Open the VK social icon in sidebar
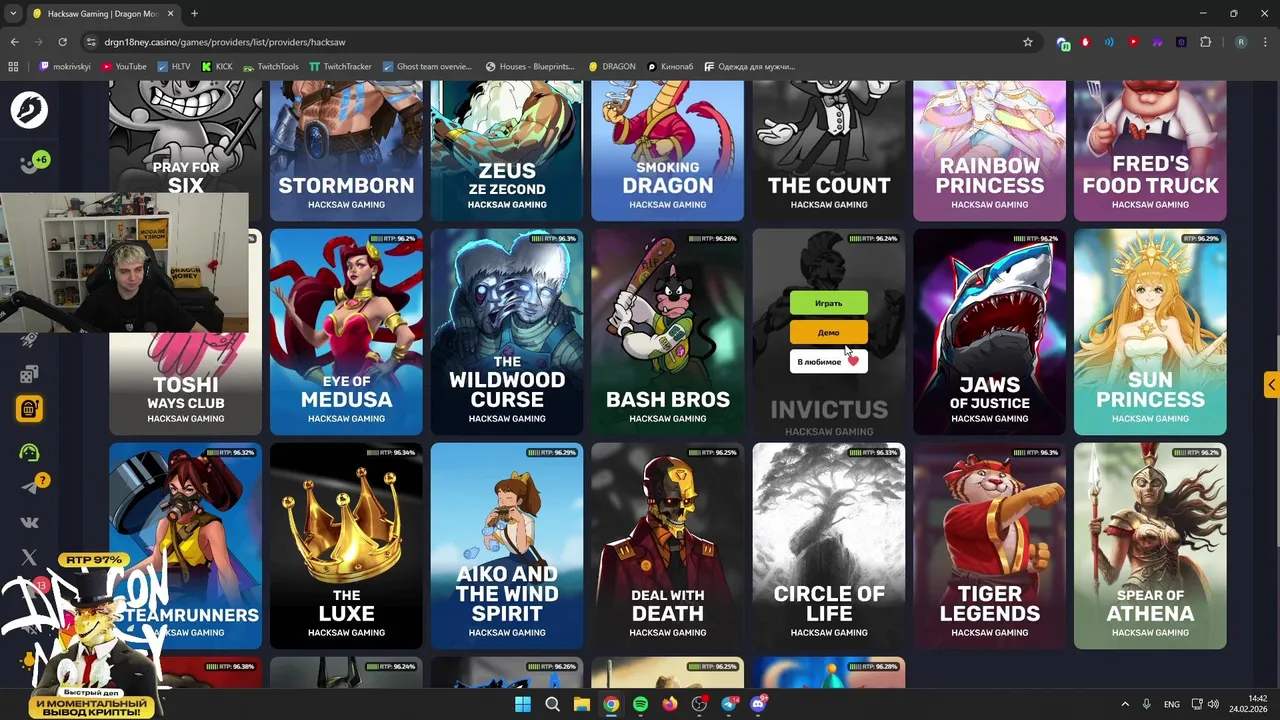The width and height of the screenshot is (1280, 720). coord(29,522)
